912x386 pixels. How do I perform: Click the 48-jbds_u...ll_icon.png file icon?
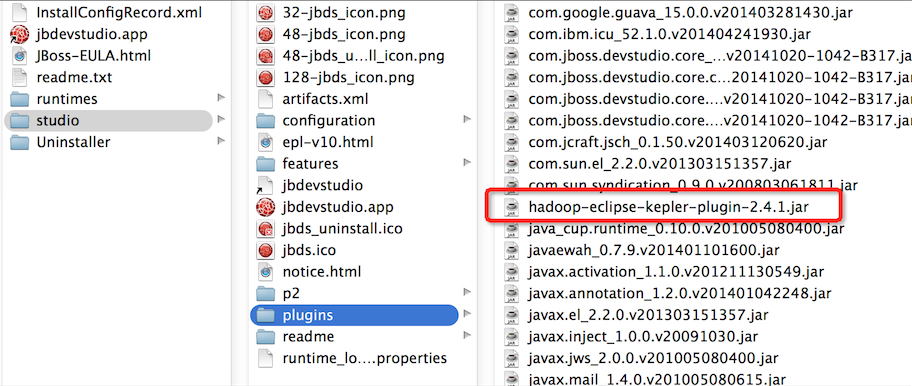pos(266,56)
